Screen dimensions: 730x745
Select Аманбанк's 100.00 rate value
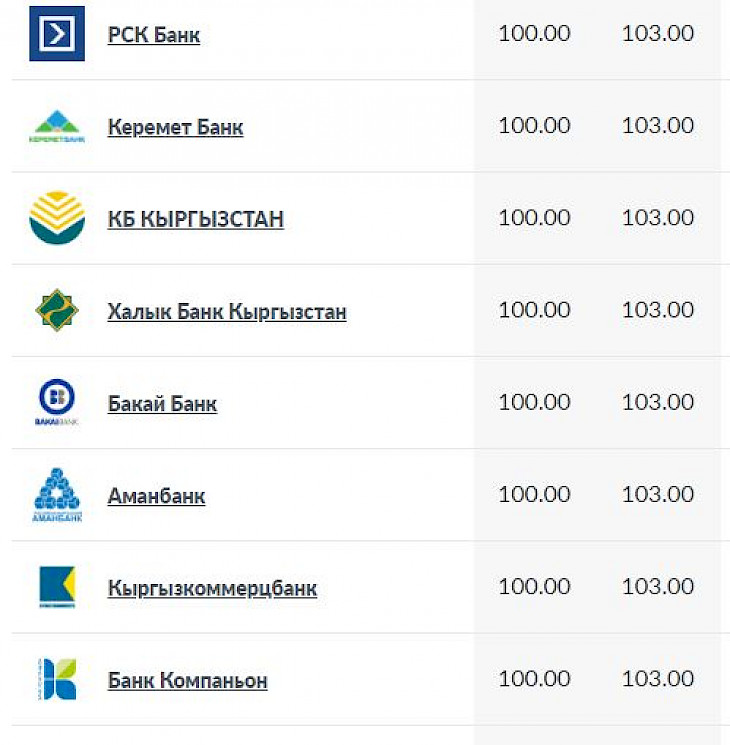(534, 494)
